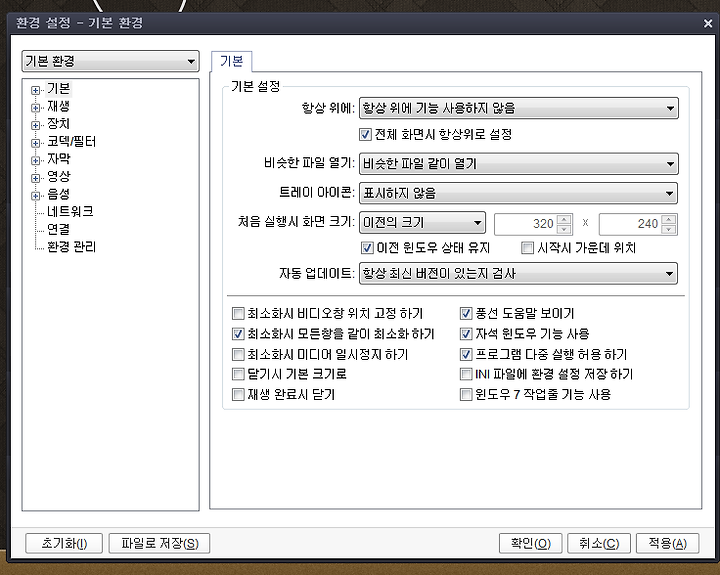Expand the 장치 tree node

(35, 125)
